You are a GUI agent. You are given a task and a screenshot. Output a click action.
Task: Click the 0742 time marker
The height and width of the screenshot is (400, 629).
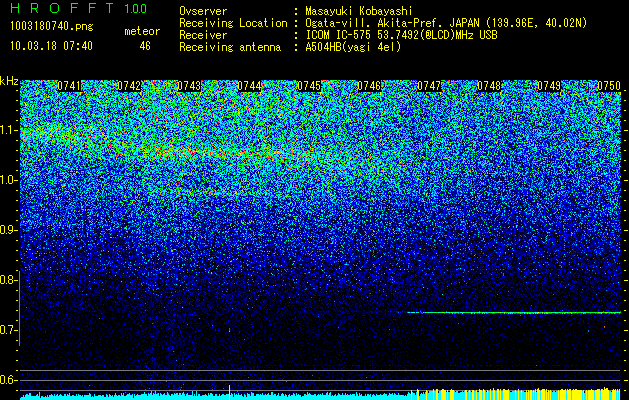coord(129,86)
